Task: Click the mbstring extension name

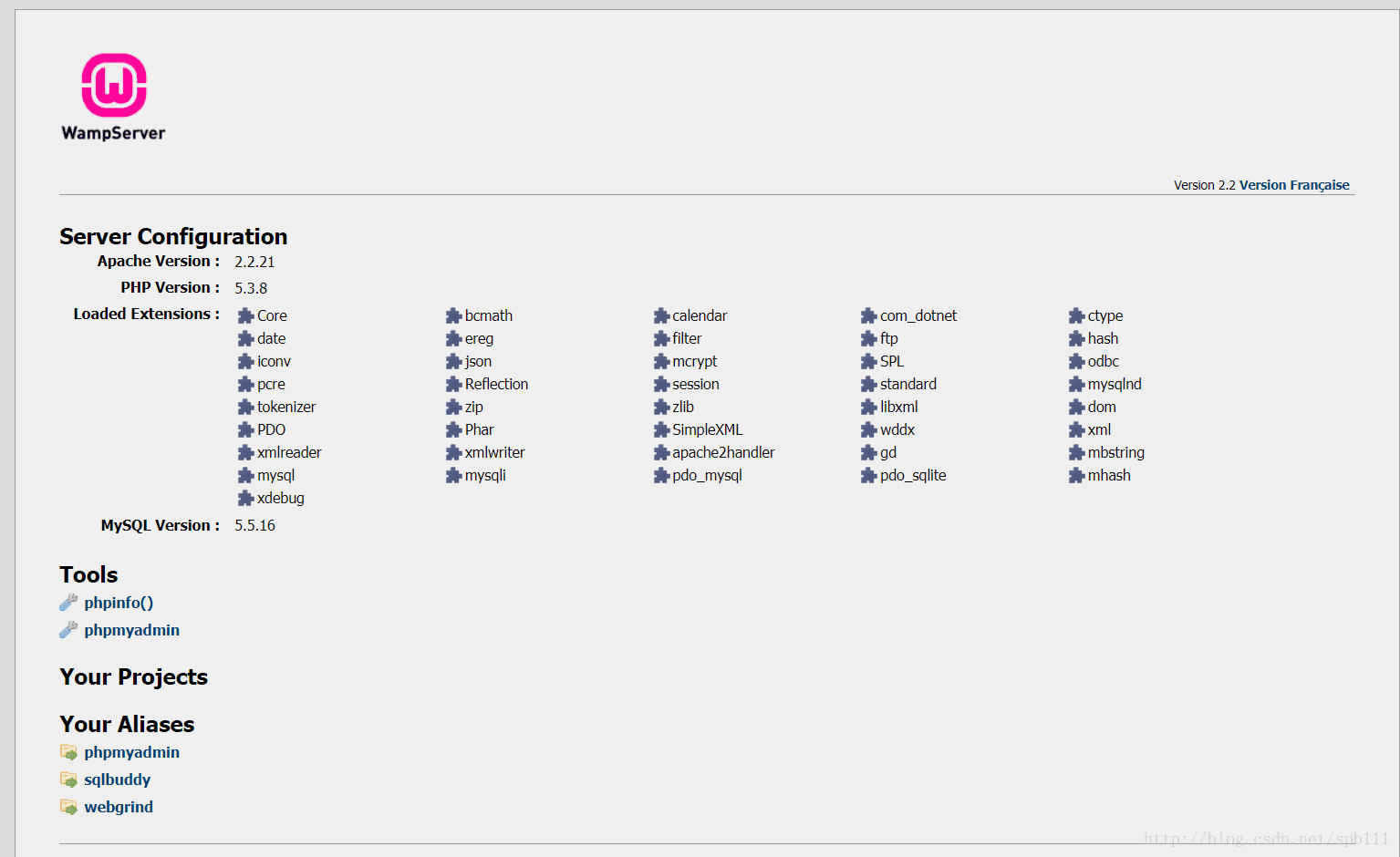Action: (1115, 452)
